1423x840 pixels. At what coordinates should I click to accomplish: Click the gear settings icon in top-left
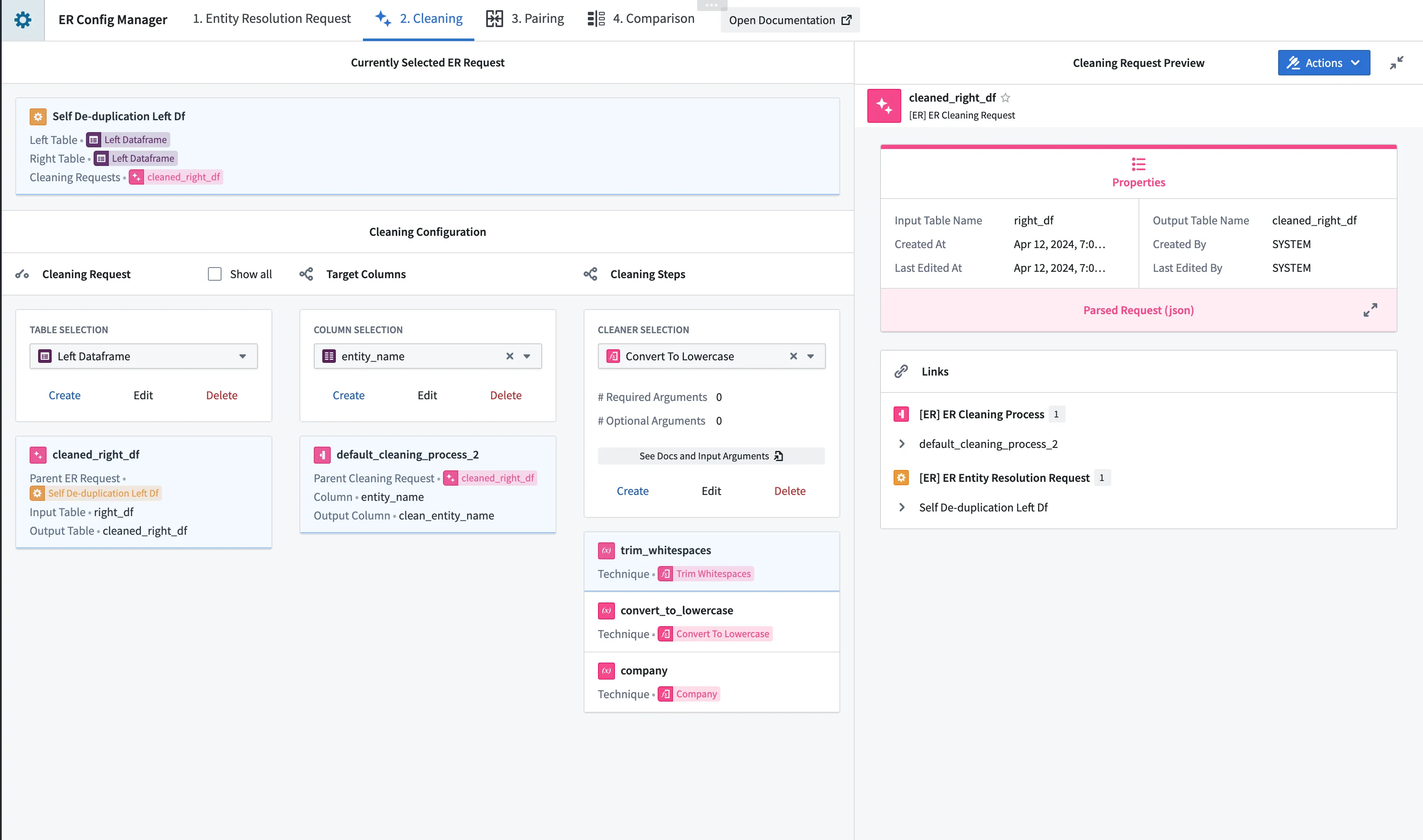click(22, 20)
